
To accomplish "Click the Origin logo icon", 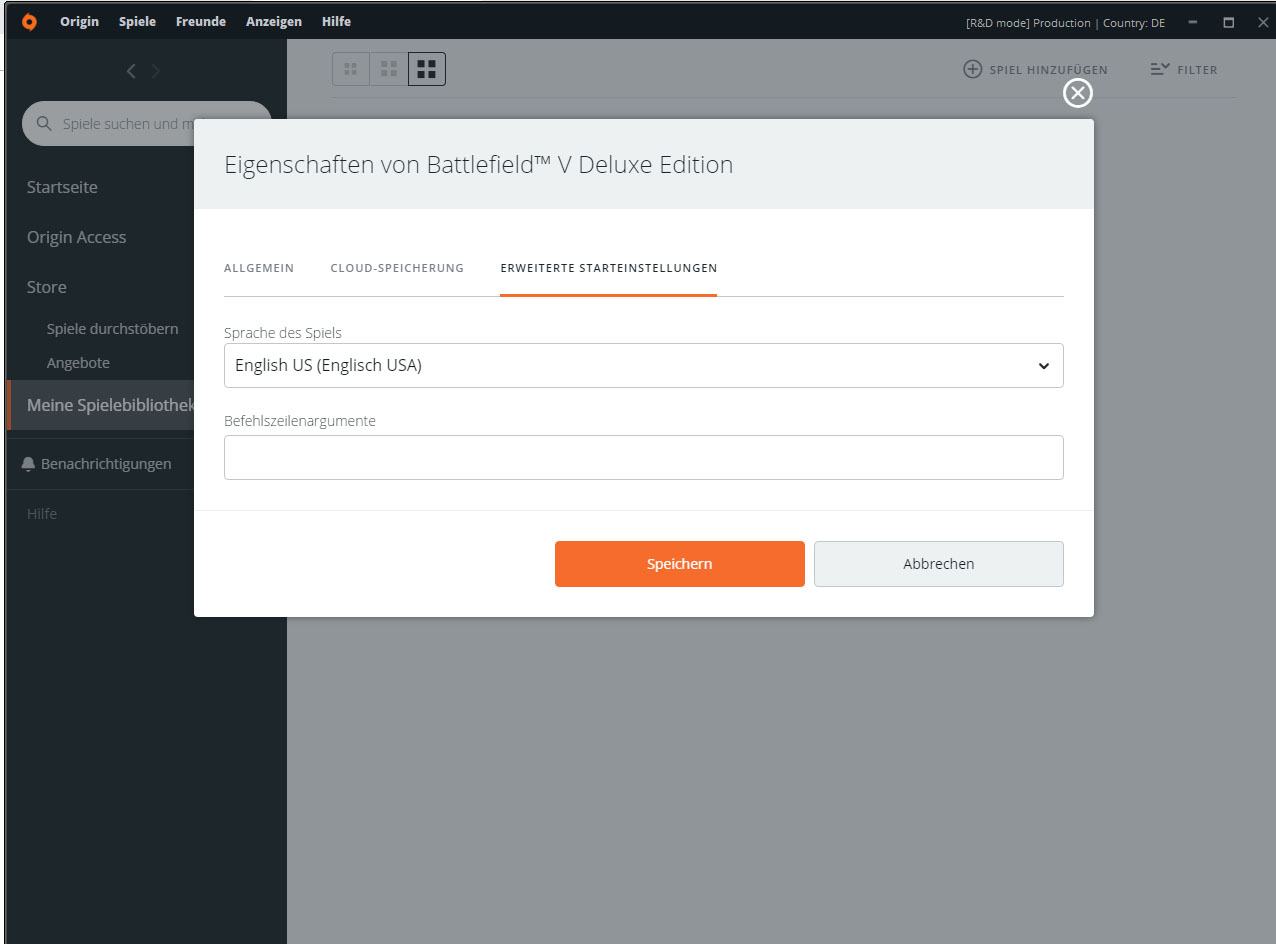I will 29,22.
